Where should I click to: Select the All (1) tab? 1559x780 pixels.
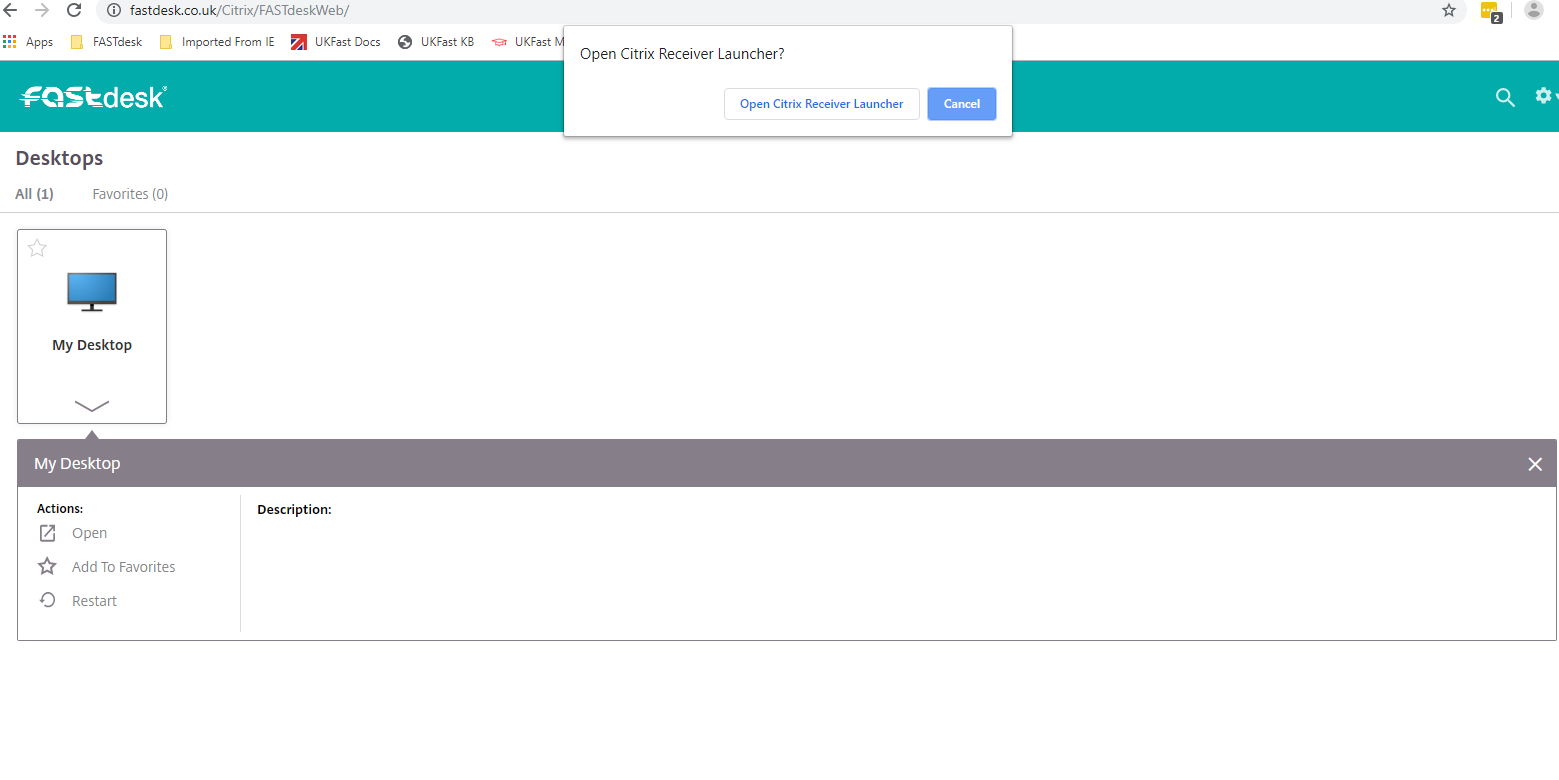coord(34,194)
